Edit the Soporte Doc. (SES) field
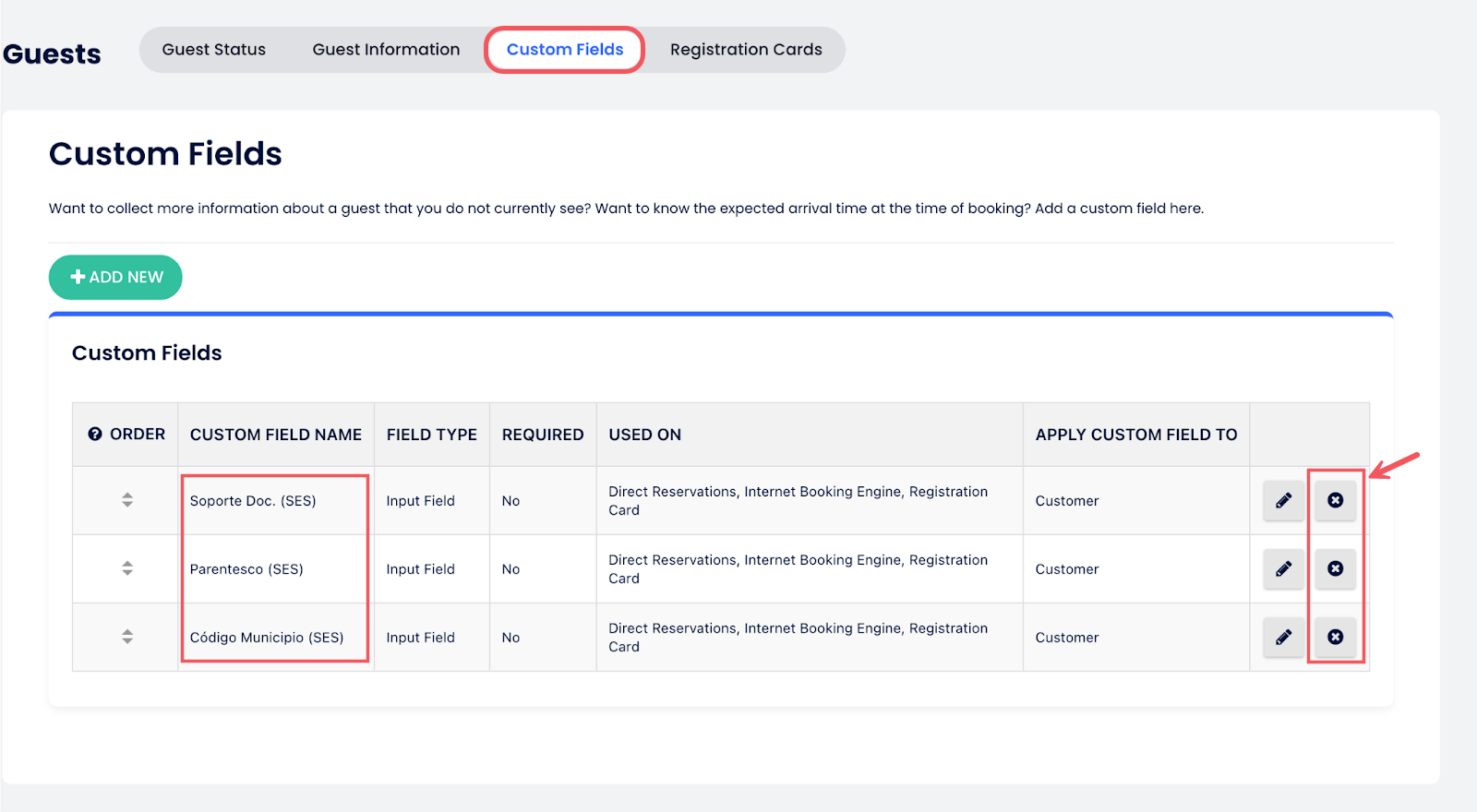Viewport: 1477px width, 812px height. (1283, 500)
